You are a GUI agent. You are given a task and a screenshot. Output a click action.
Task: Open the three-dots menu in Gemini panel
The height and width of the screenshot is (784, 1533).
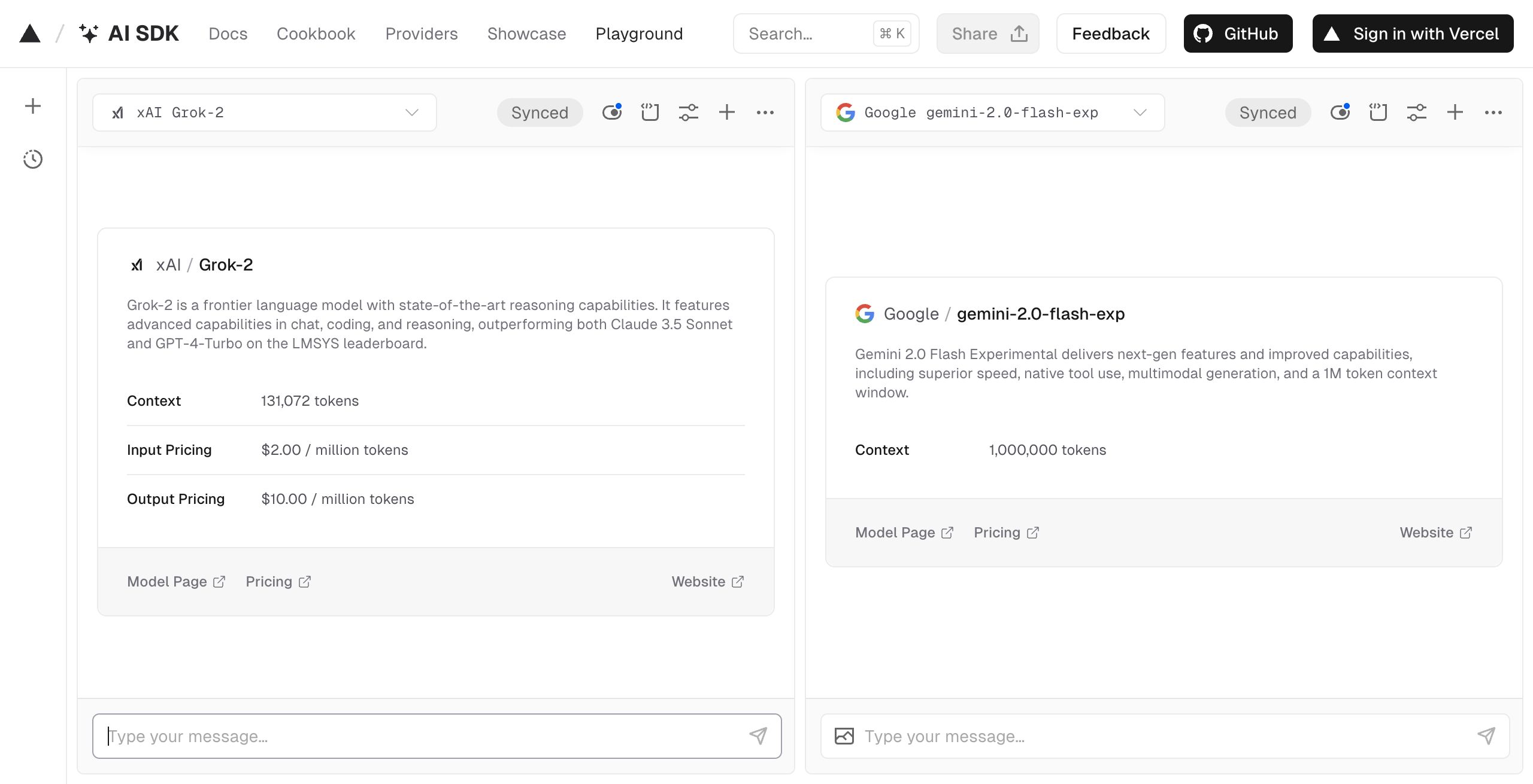coord(1493,113)
